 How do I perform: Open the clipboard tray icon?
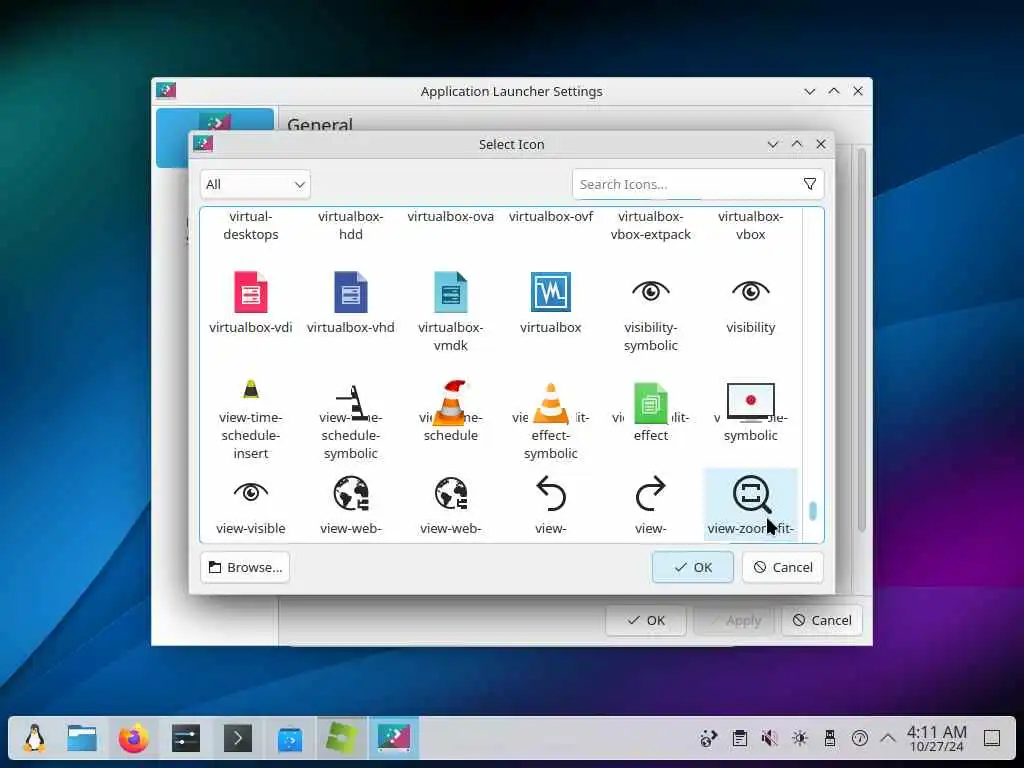pos(740,739)
